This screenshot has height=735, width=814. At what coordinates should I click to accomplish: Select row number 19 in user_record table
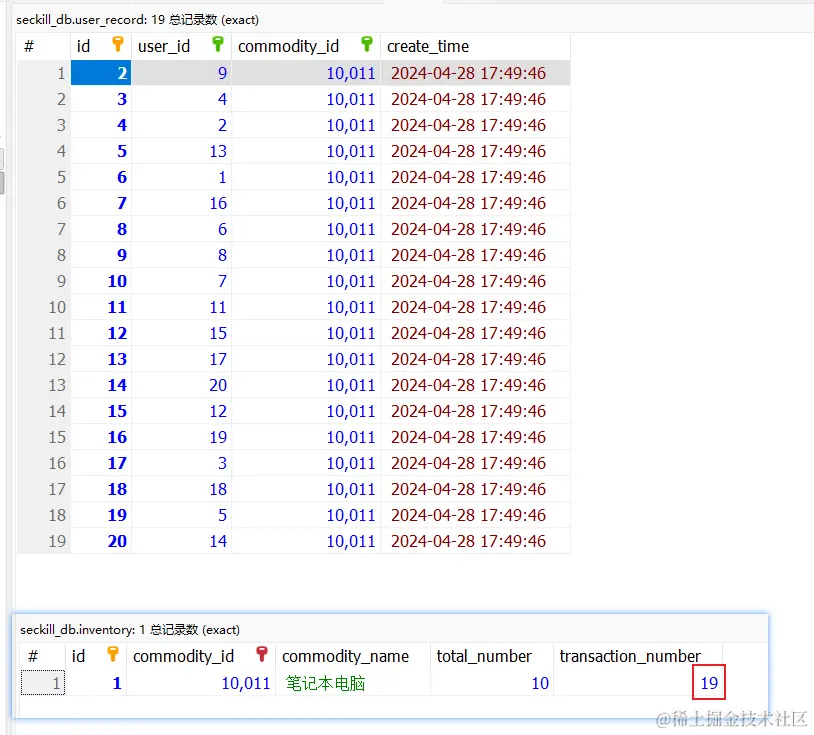click(44, 541)
